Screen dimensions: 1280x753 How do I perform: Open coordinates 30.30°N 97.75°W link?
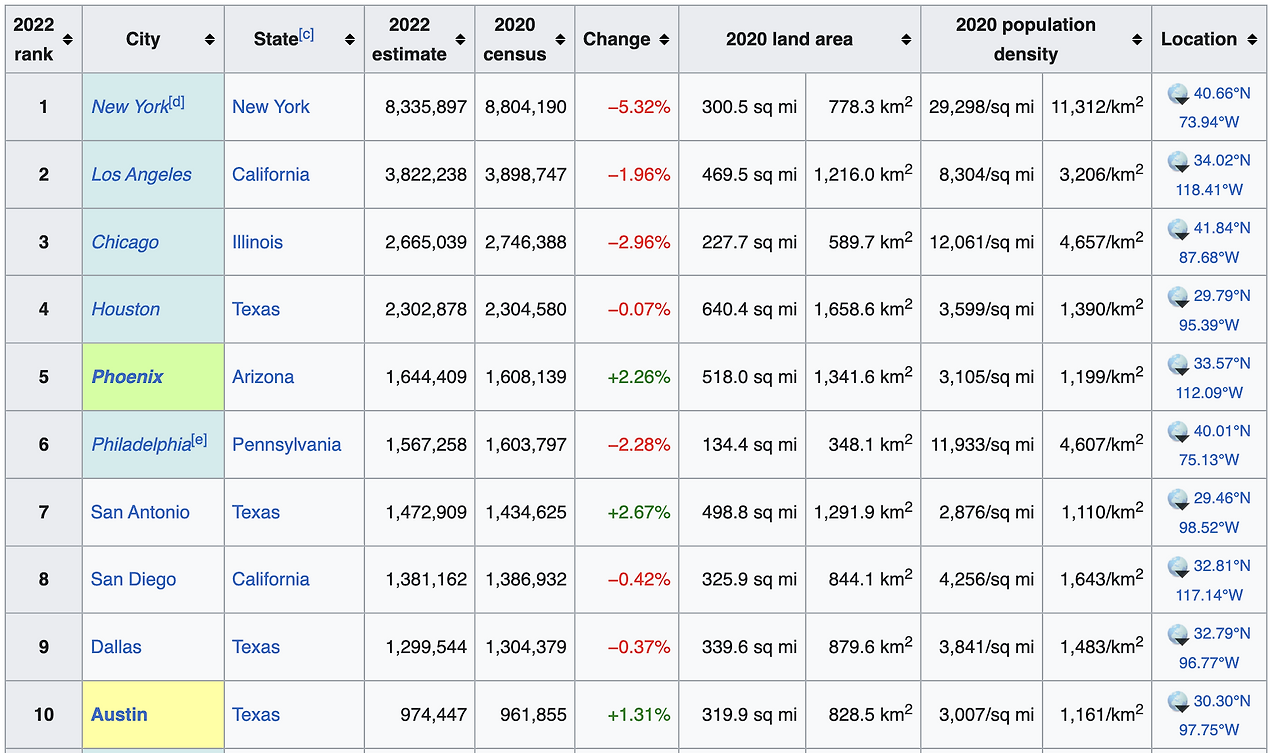coord(1209,714)
